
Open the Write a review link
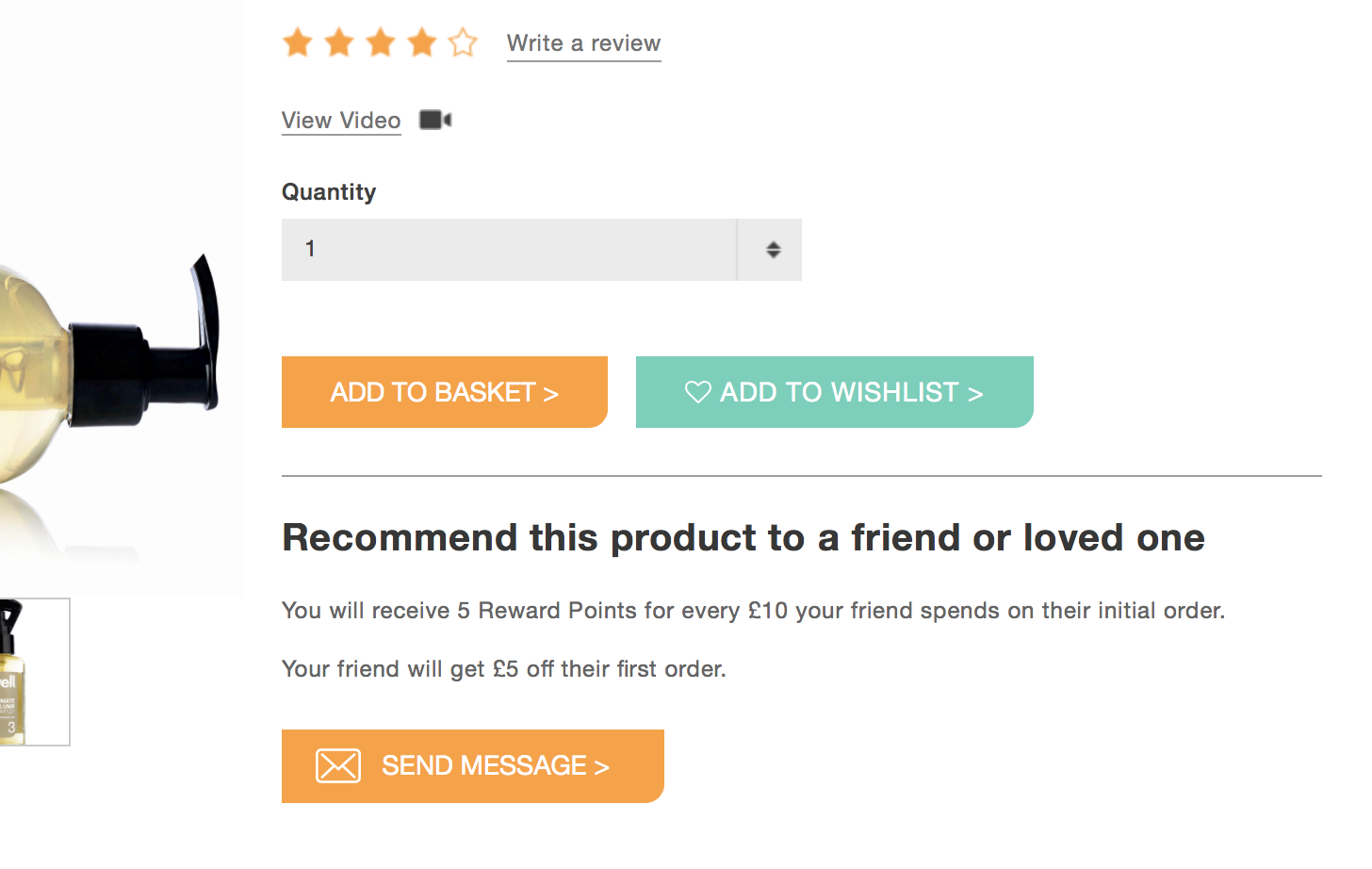pos(583,43)
